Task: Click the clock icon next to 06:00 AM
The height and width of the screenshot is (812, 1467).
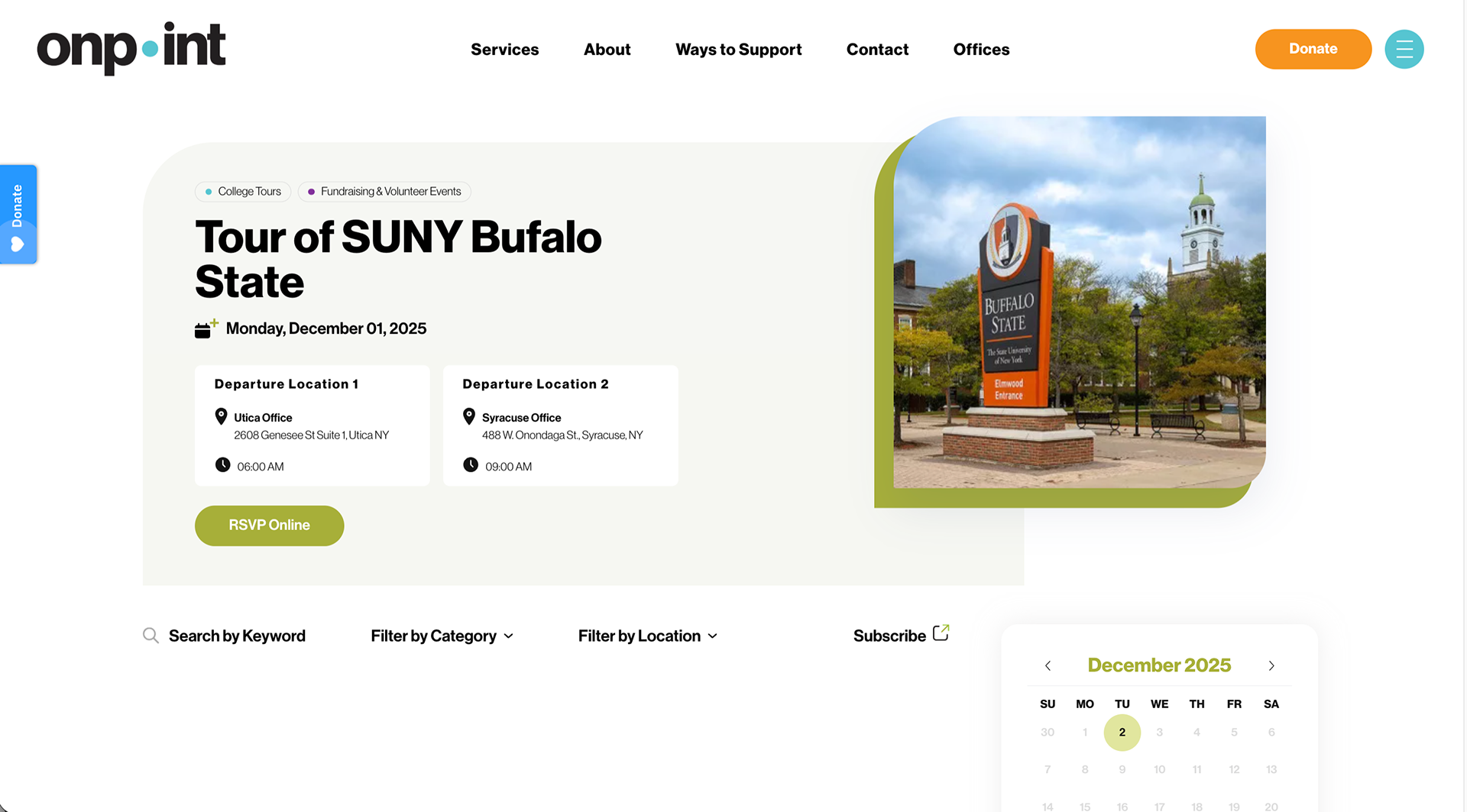Action: (222, 464)
